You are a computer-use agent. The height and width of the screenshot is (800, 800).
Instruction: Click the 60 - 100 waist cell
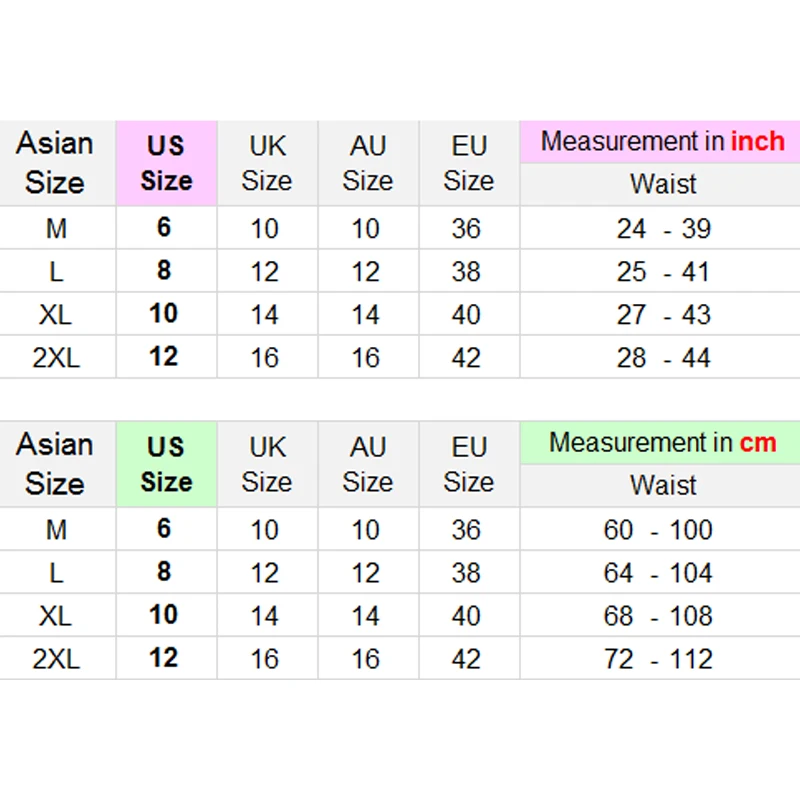pos(658,530)
